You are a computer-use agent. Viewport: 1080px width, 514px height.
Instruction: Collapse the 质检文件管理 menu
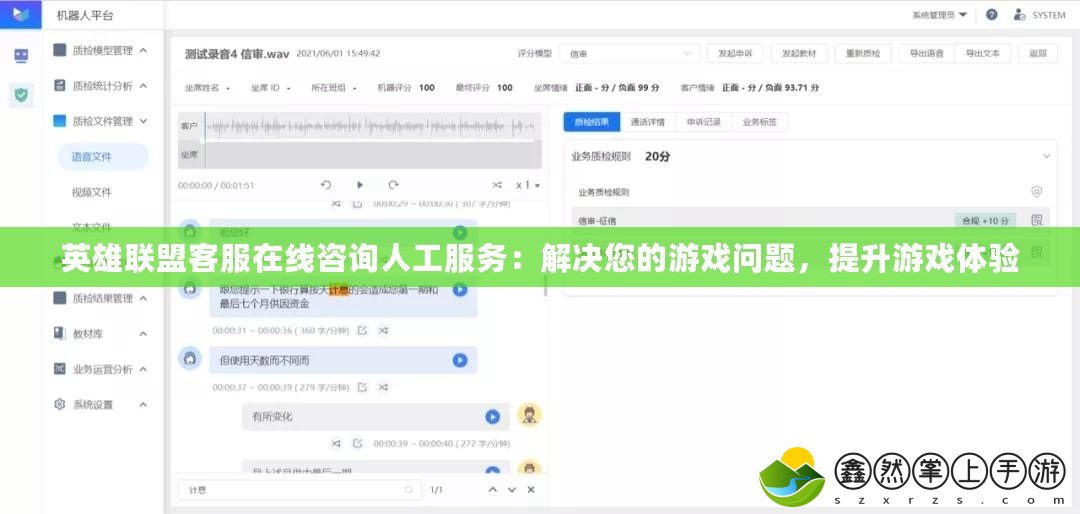102,121
